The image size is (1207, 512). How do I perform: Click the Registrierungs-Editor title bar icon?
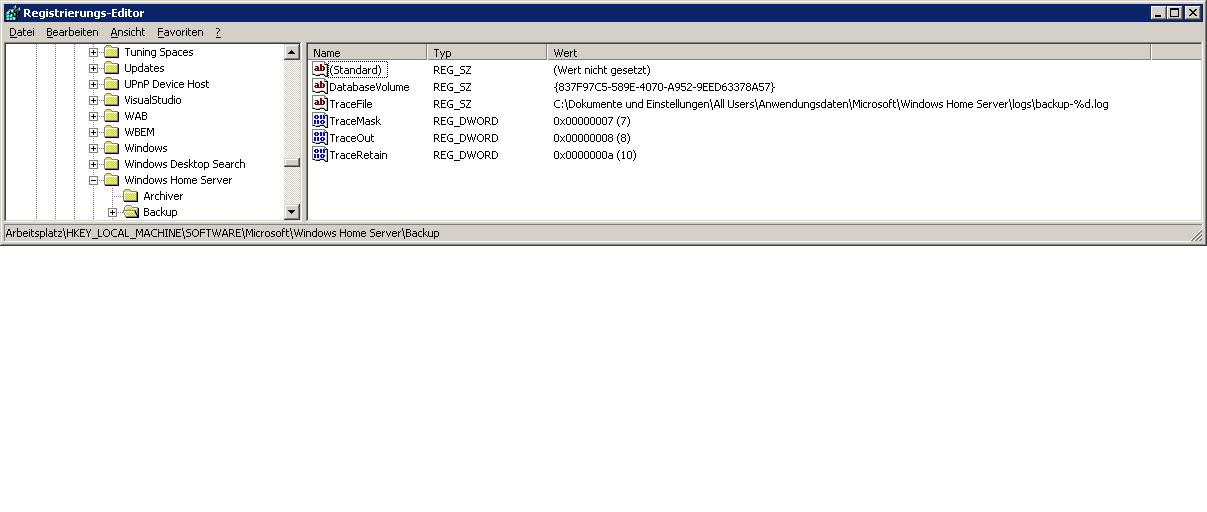tap(12, 13)
